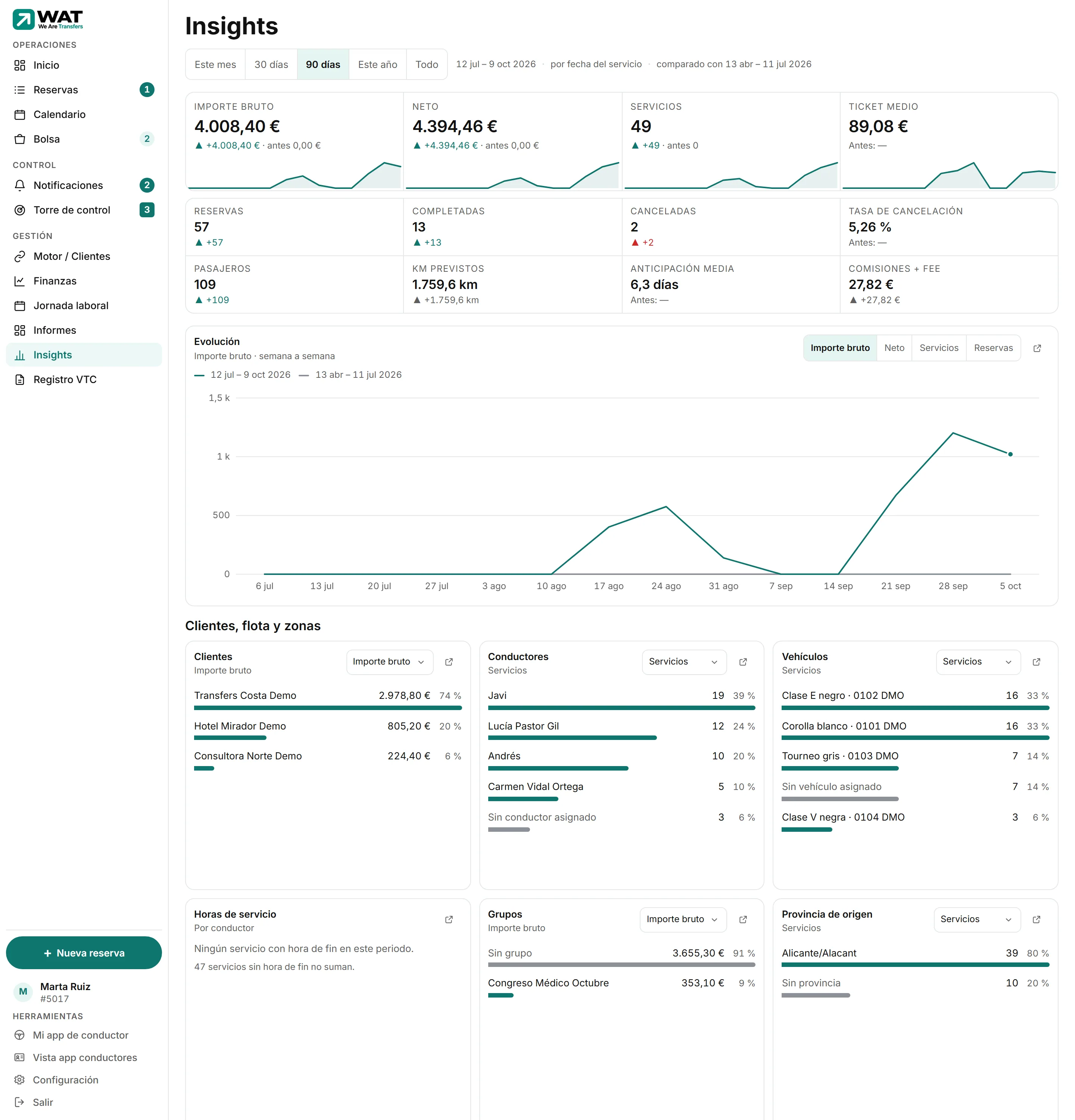Click the Configuración gear icon
The width and height of the screenshot is (1075, 1120).
19,1079
